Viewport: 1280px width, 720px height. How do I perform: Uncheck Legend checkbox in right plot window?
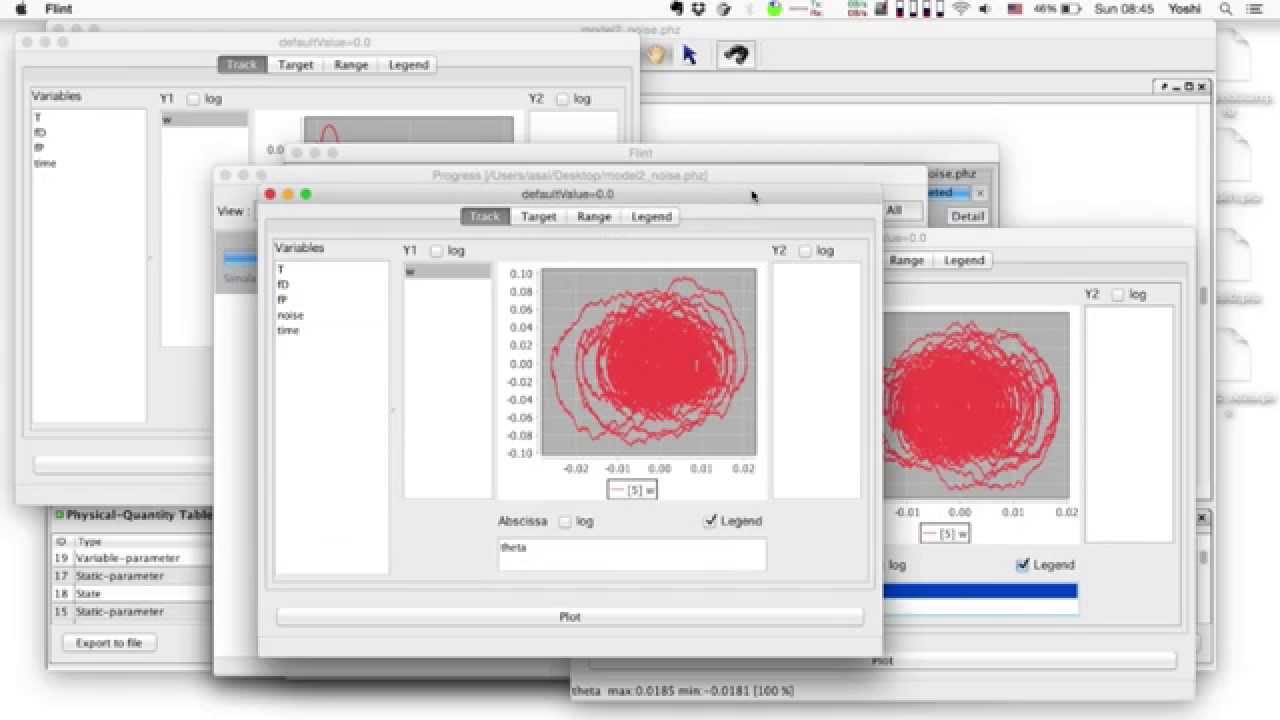1022,565
